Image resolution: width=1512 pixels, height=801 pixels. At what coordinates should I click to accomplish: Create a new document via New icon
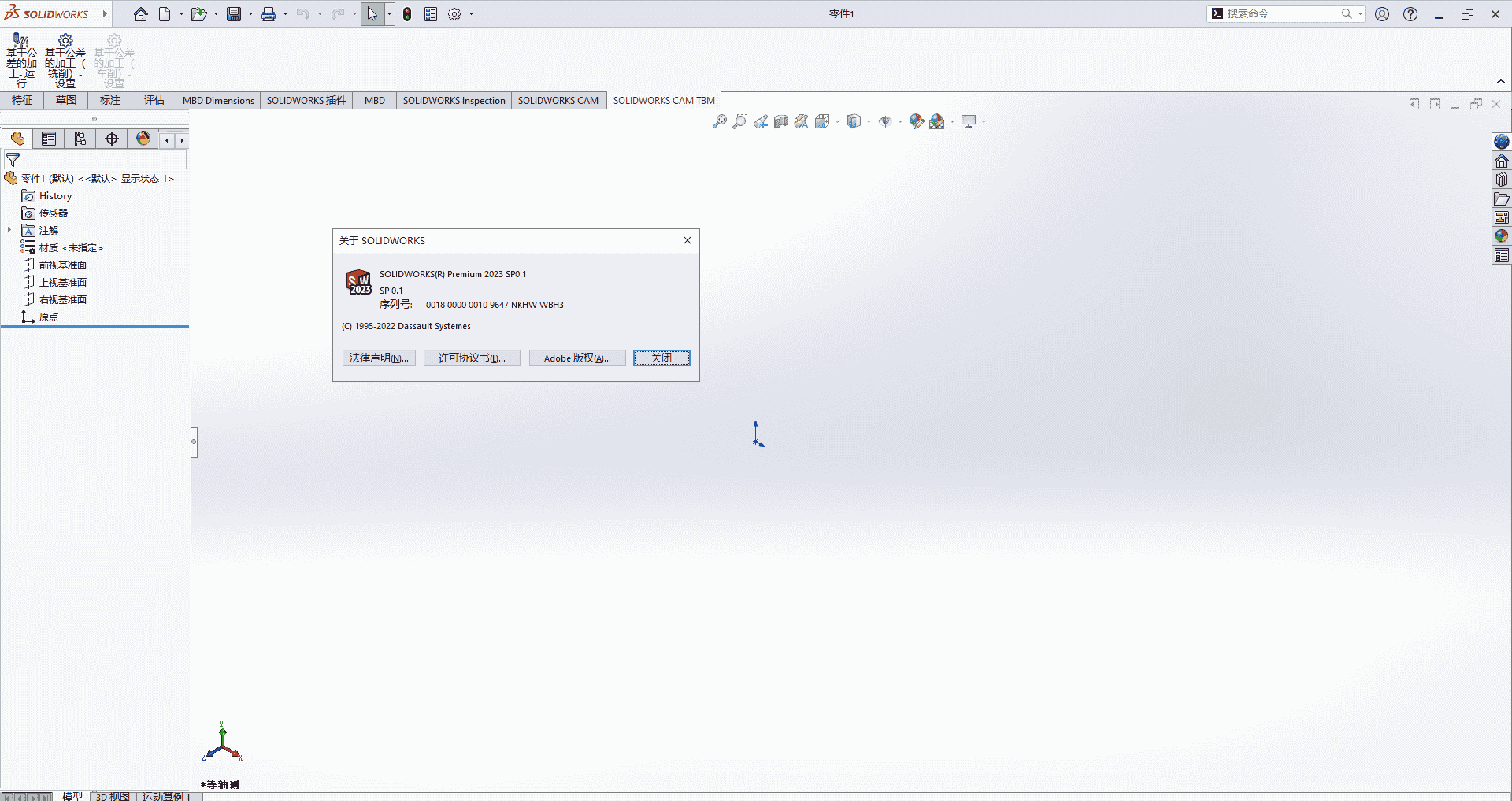pos(165,14)
